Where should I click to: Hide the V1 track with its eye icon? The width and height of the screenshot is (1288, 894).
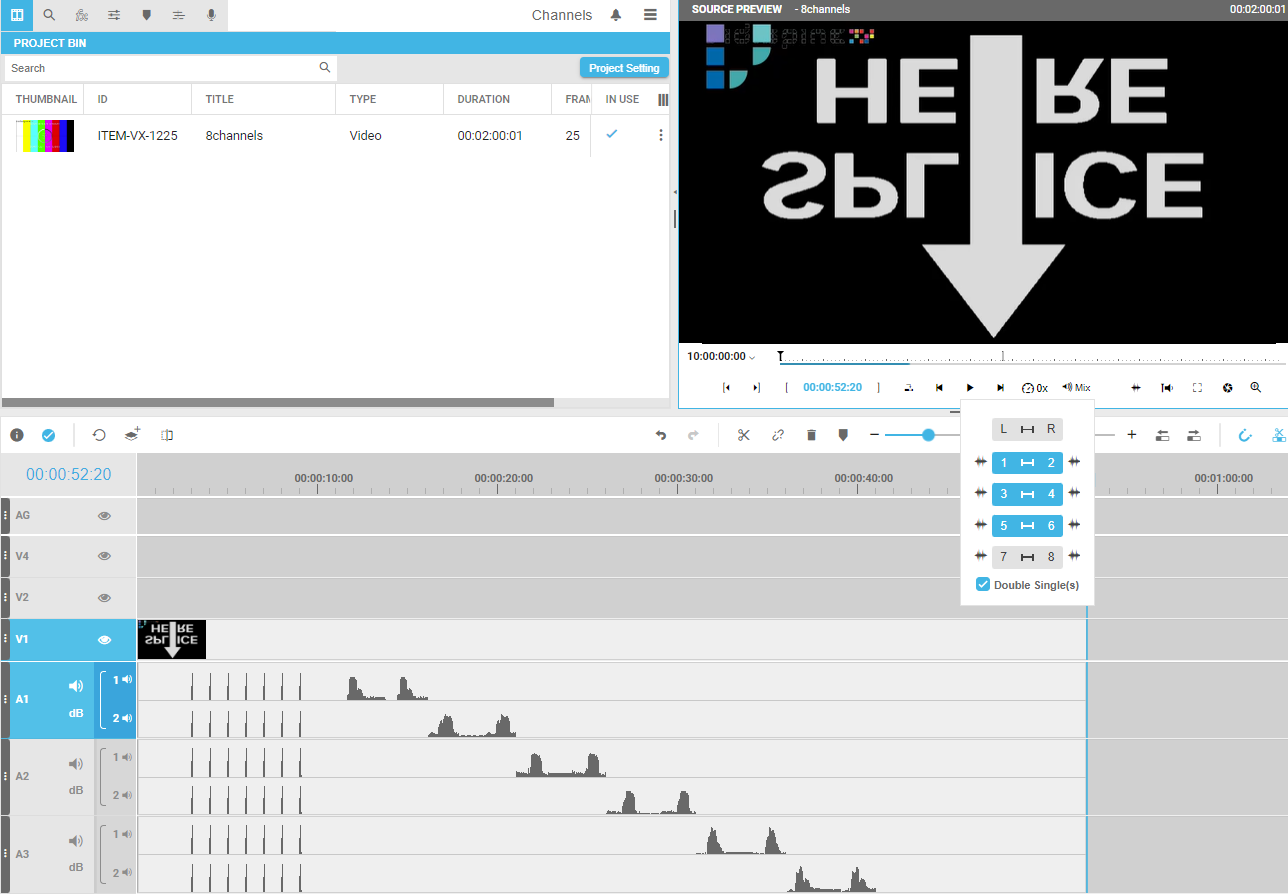pos(104,640)
